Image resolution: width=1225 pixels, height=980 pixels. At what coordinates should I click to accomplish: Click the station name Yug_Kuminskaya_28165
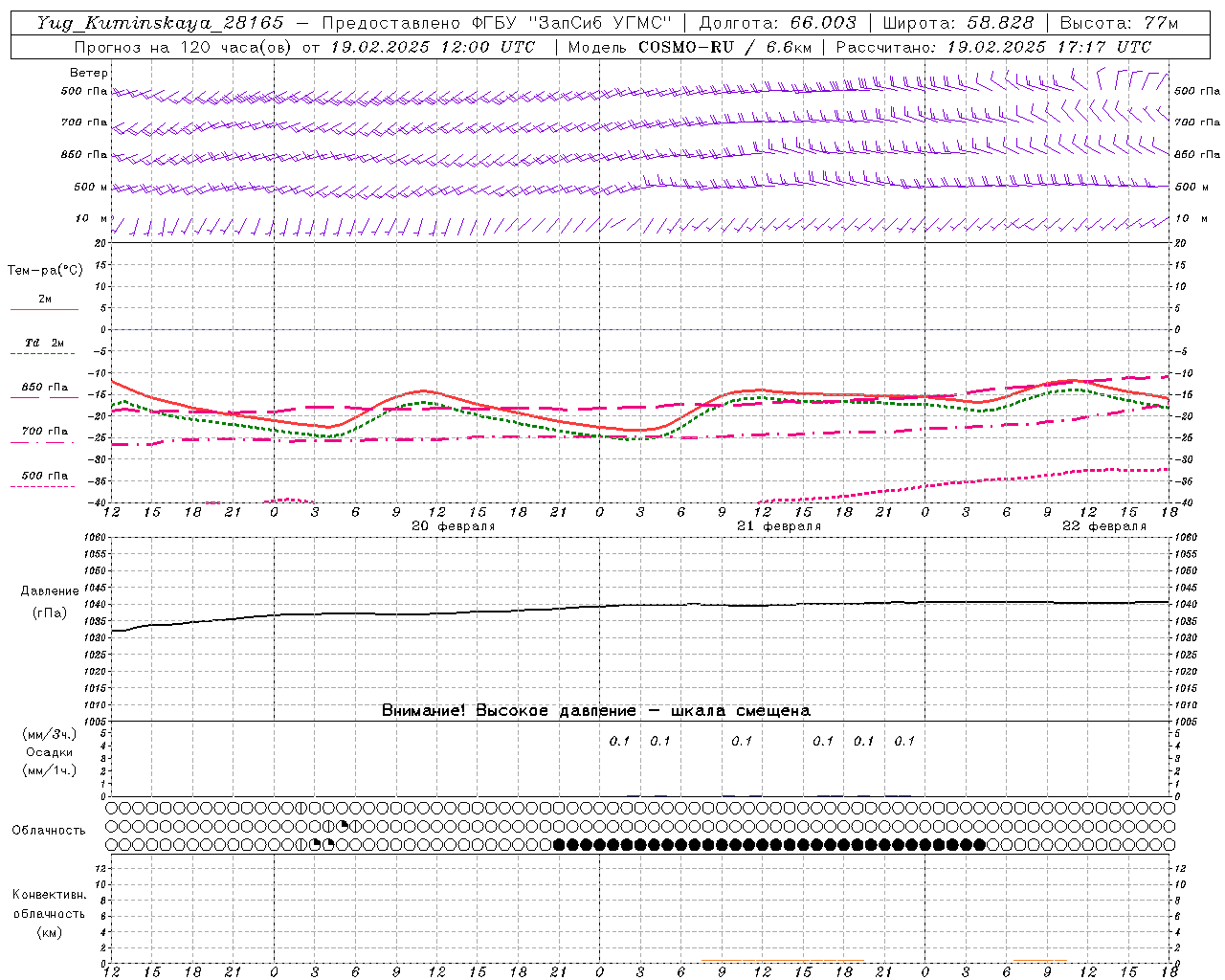pyautogui.click(x=160, y=23)
